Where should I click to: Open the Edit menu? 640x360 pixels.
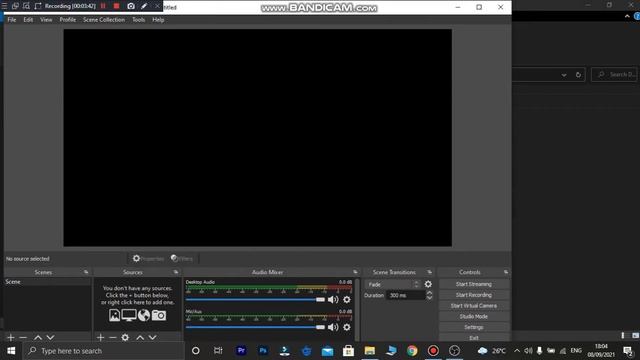click(x=28, y=20)
